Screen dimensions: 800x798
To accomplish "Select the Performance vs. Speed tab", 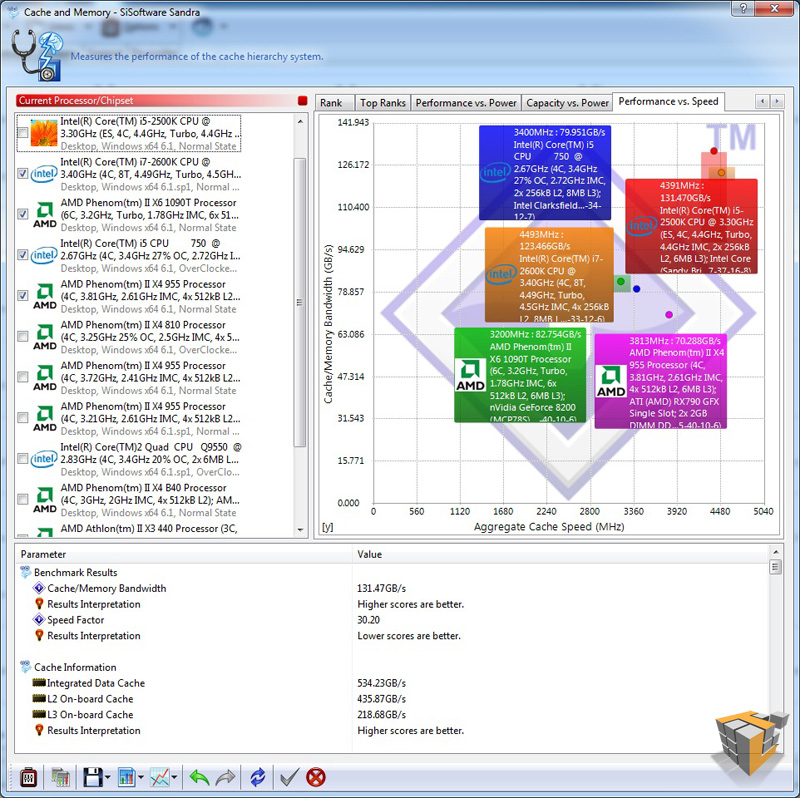I will [x=668, y=101].
